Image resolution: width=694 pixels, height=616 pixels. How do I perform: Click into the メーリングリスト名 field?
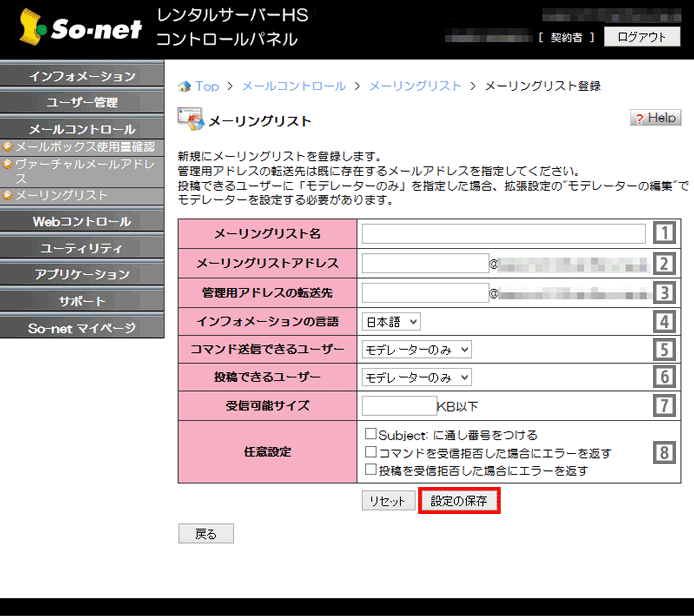point(503,234)
